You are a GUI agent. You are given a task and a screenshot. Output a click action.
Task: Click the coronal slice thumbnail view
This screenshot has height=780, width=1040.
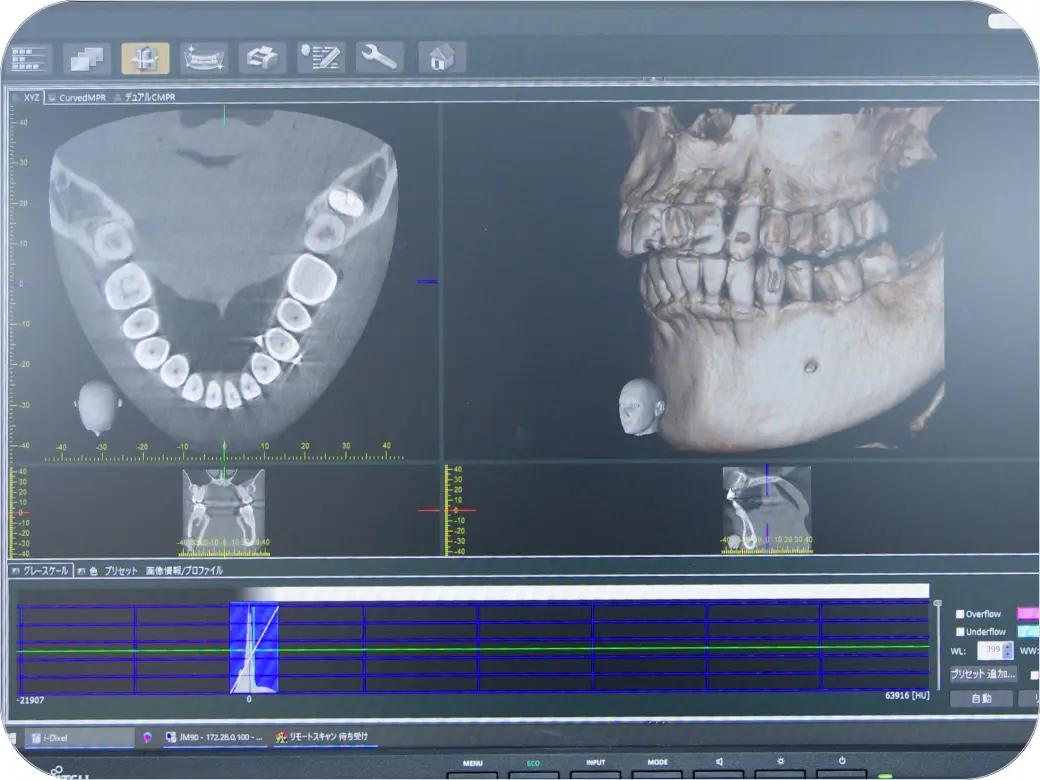224,511
